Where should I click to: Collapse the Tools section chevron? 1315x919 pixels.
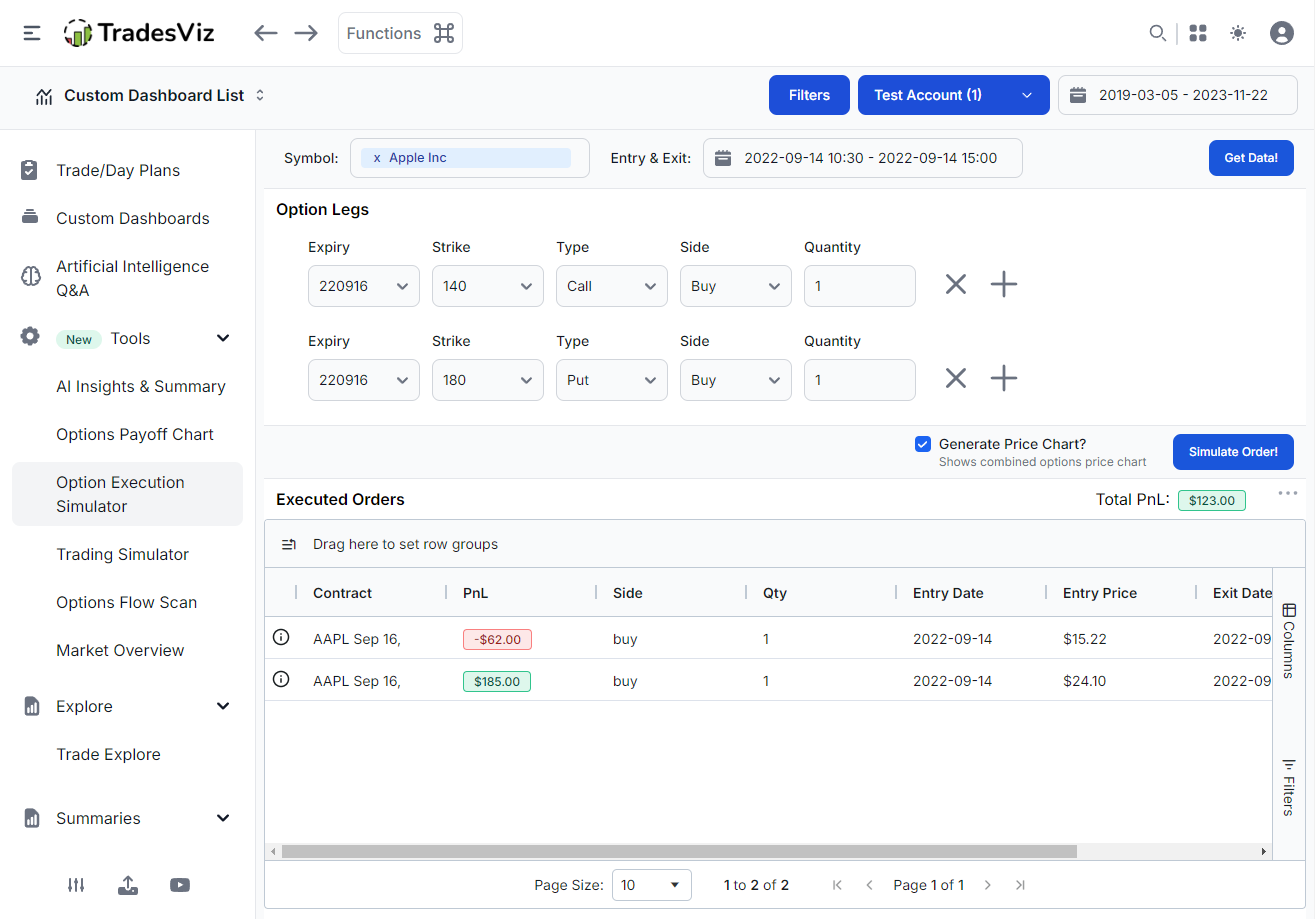point(223,339)
